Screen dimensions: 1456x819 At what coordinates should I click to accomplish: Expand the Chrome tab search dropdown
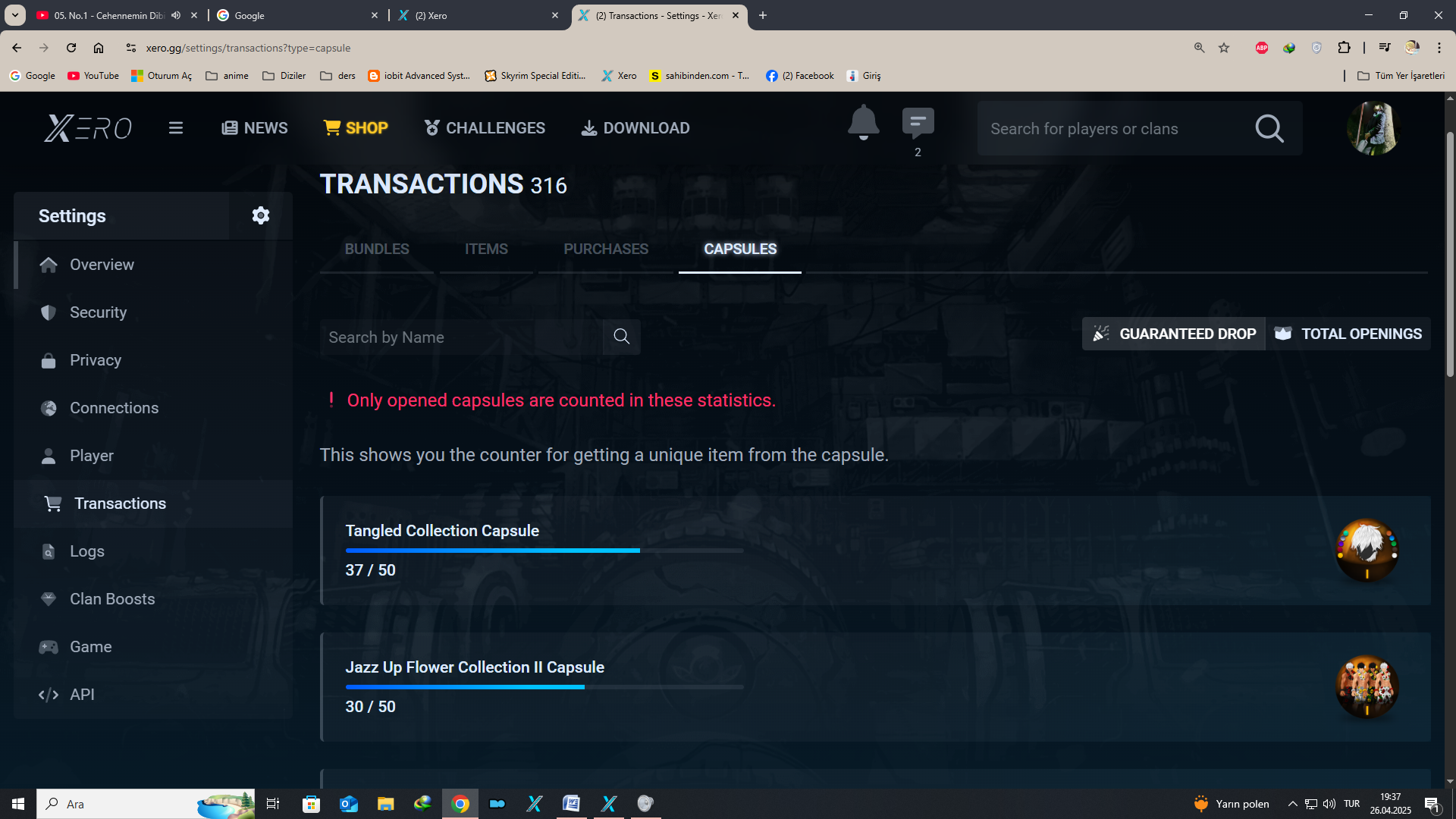point(14,15)
